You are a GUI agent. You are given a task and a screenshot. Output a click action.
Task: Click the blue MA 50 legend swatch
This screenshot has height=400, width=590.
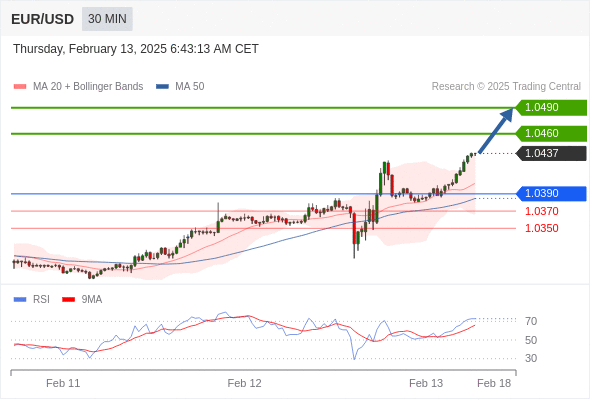[162, 87]
